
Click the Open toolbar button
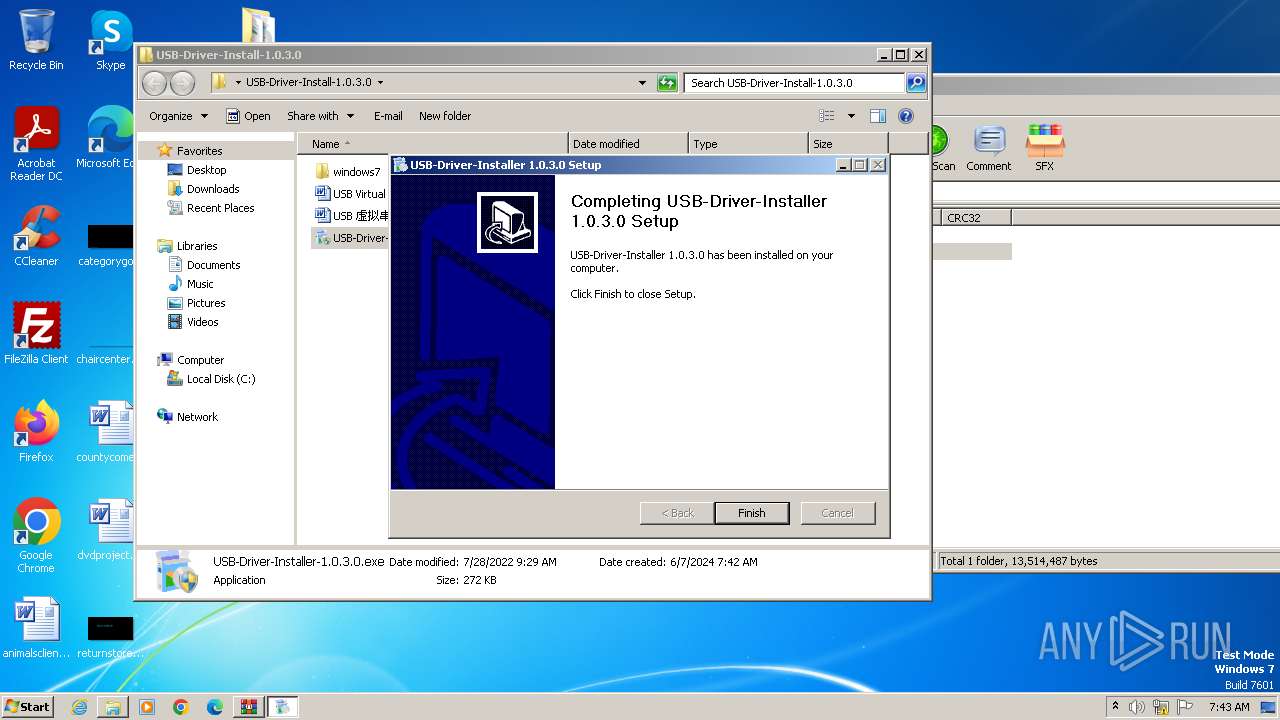coord(248,116)
